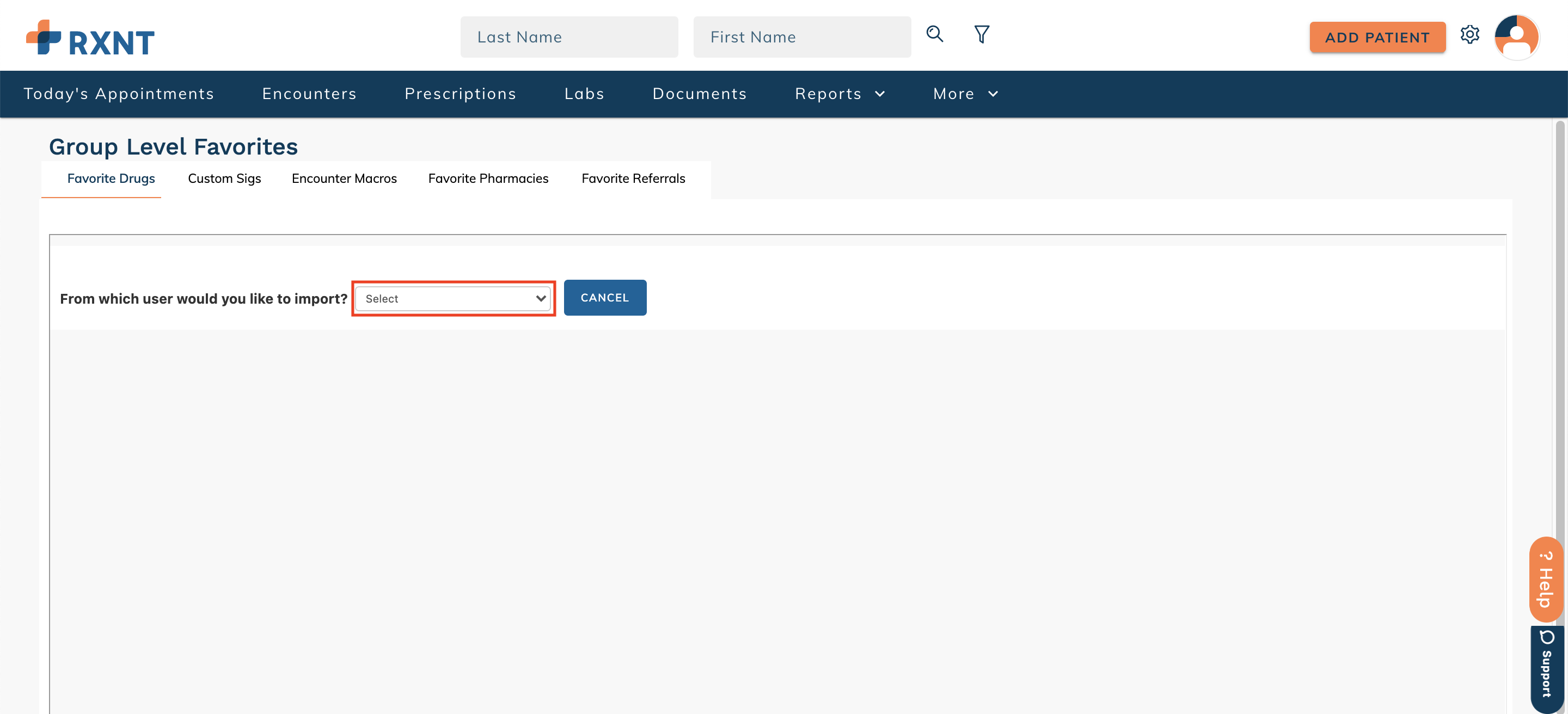Open the import user Select dropdown
This screenshot has height=714, width=1568.
click(x=453, y=299)
